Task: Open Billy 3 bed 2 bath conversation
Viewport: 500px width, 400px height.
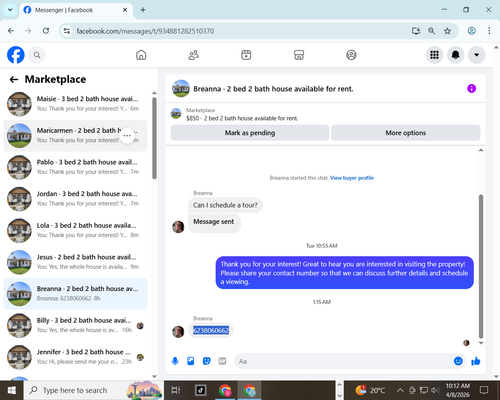Action: (75, 325)
